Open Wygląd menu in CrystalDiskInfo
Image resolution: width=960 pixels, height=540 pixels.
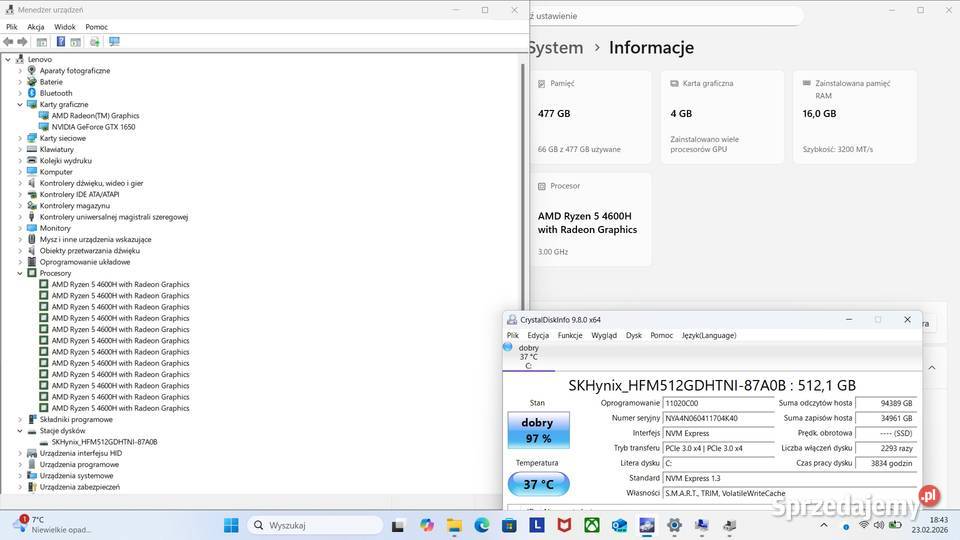(x=604, y=336)
